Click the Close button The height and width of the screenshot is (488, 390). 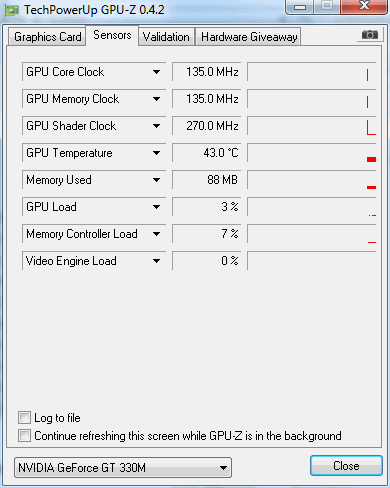346,466
